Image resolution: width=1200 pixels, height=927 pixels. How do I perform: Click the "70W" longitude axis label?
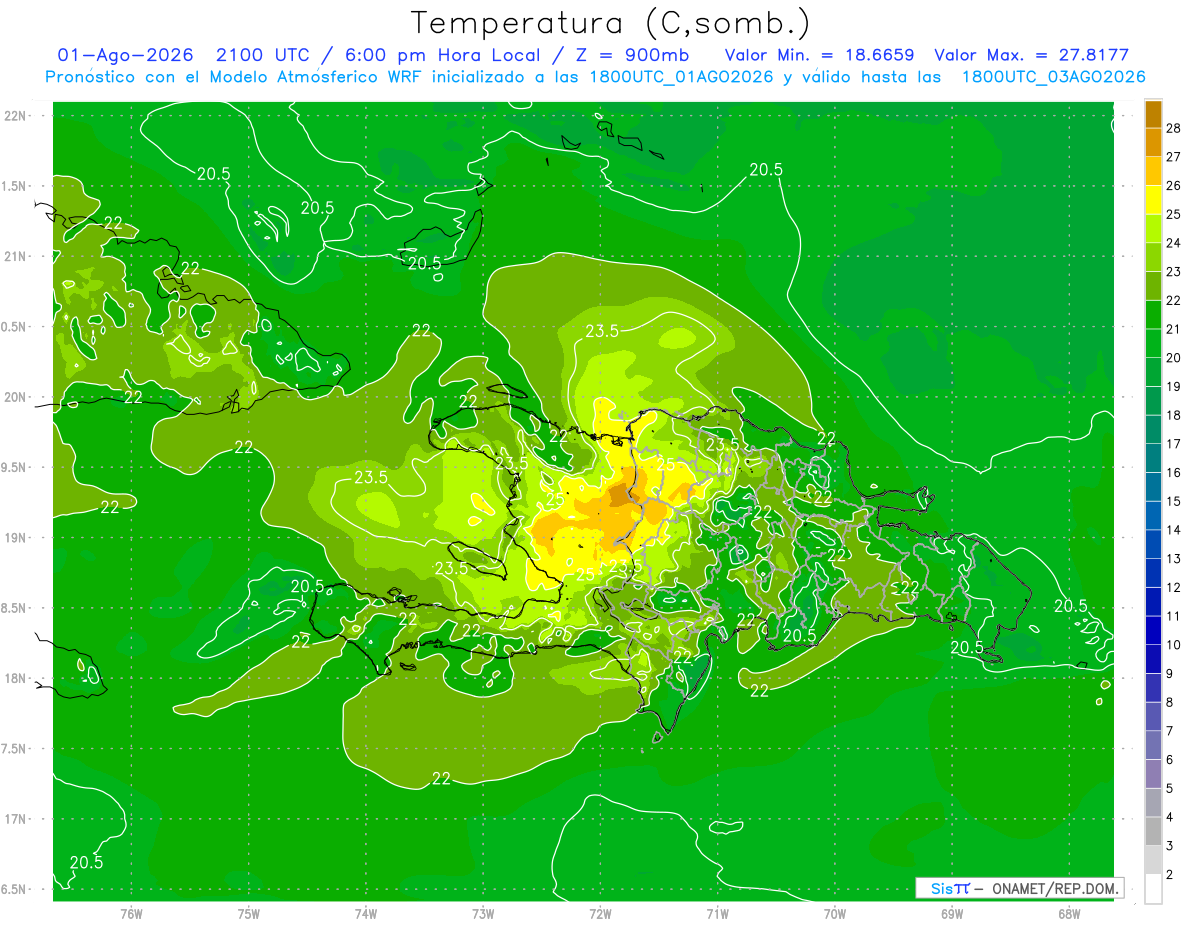tap(835, 914)
